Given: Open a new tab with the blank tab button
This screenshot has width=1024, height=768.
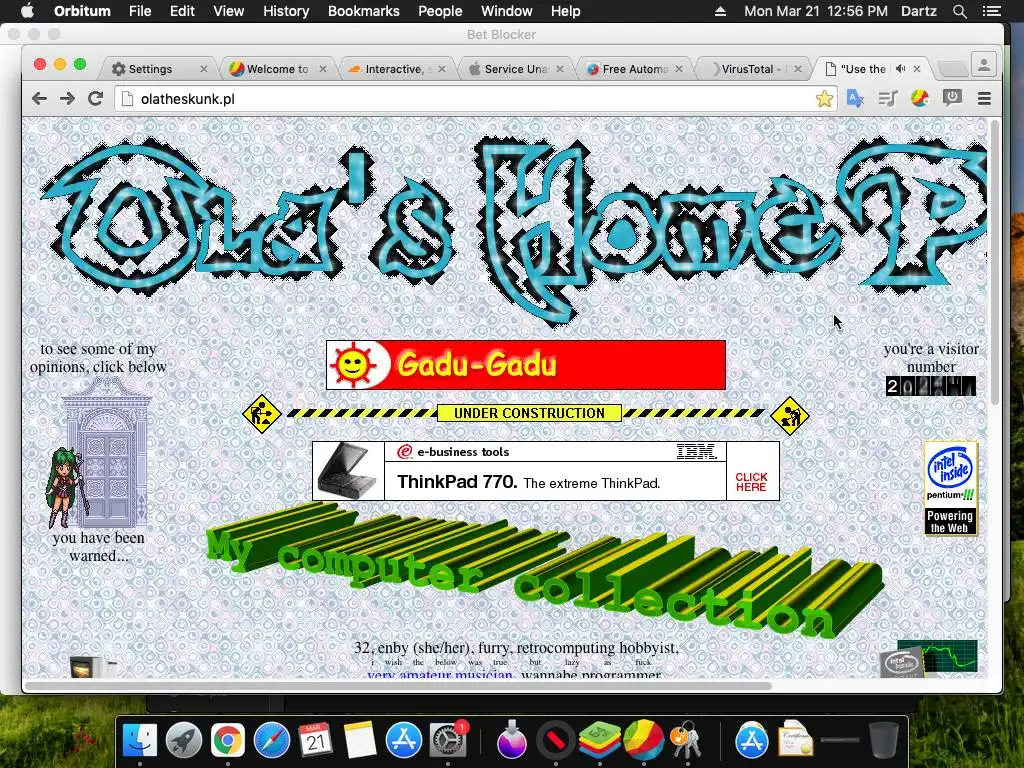Looking at the screenshot, I should 952,69.
